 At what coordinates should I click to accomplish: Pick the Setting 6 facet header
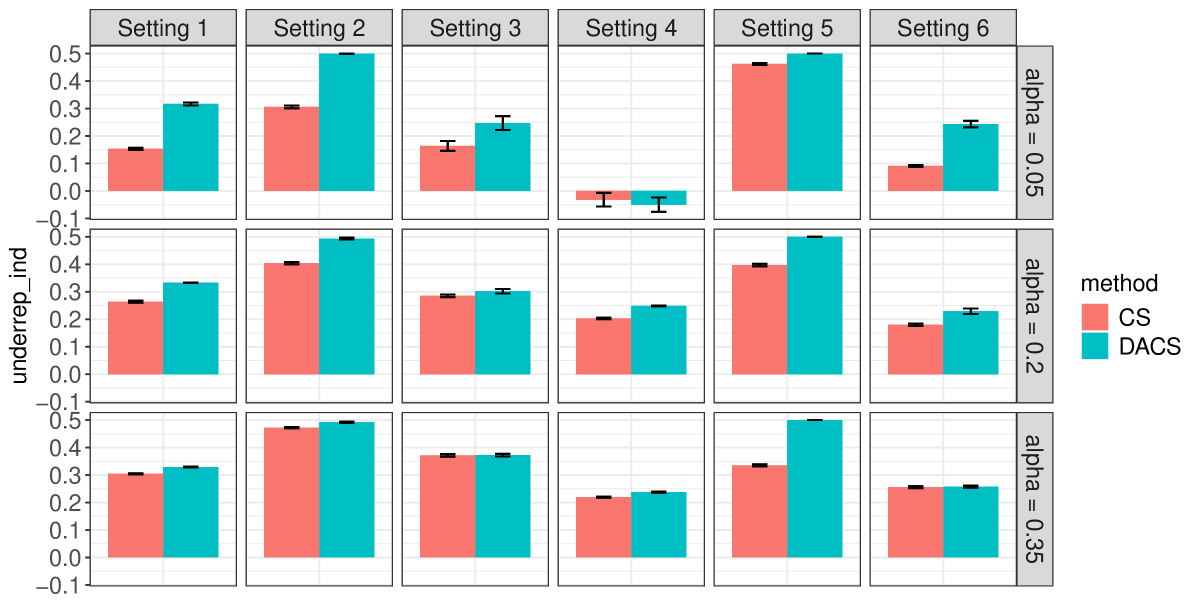tap(943, 28)
